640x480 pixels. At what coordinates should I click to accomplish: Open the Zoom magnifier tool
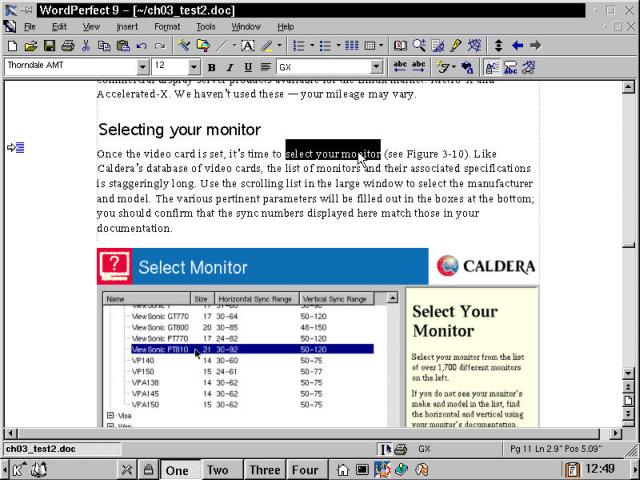pos(419,46)
